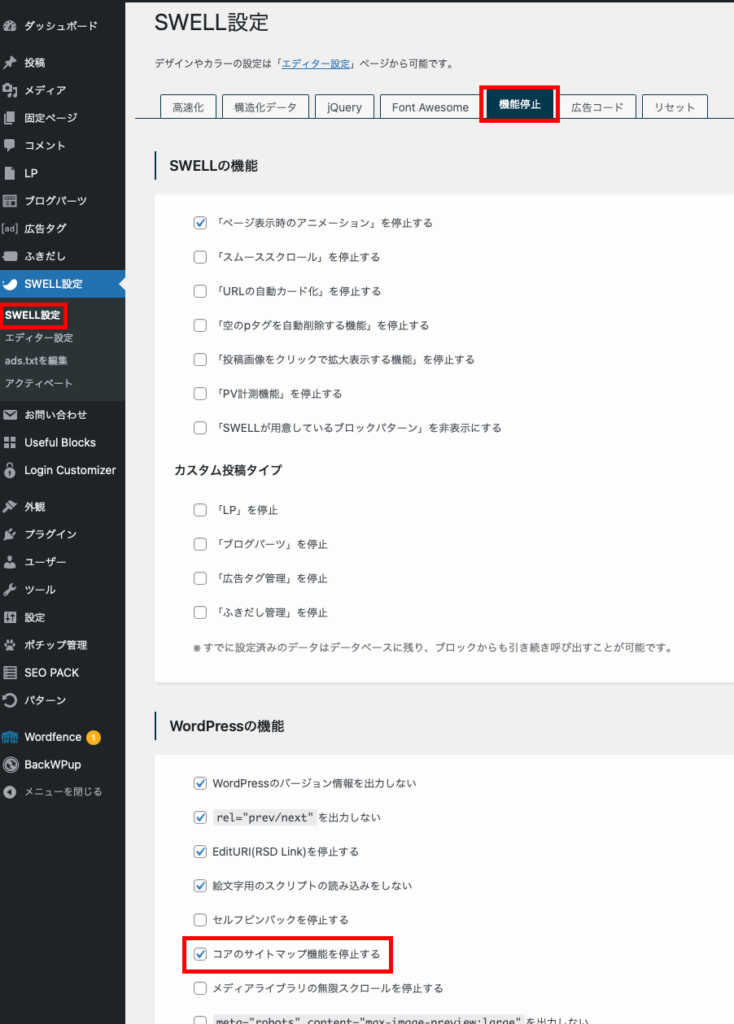The height and width of the screenshot is (1024, 734).
Task: Click the lock icon beside Login Customizer
Action: [10, 470]
